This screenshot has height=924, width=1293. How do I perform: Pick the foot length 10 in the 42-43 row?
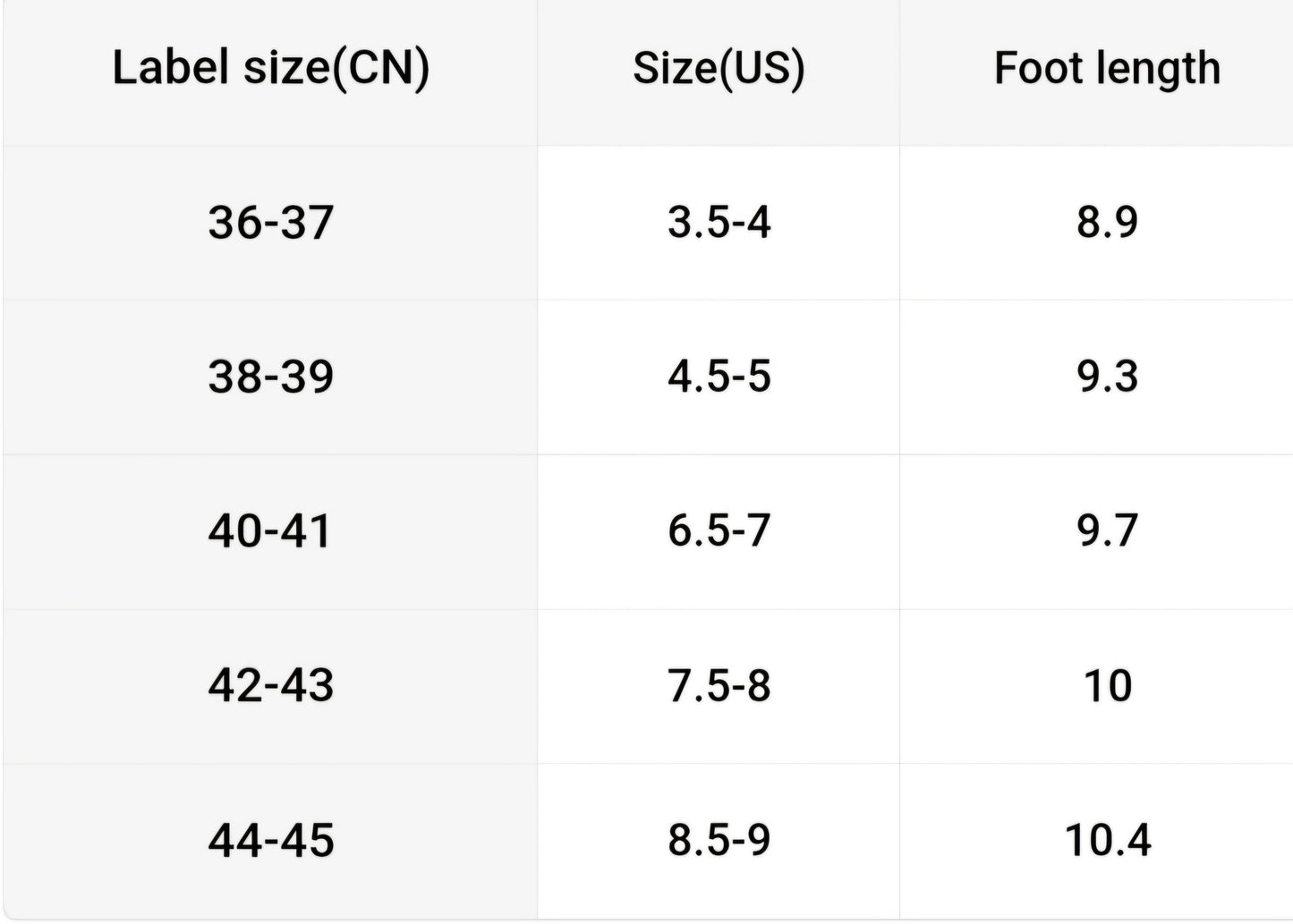[x=1107, y=685]
